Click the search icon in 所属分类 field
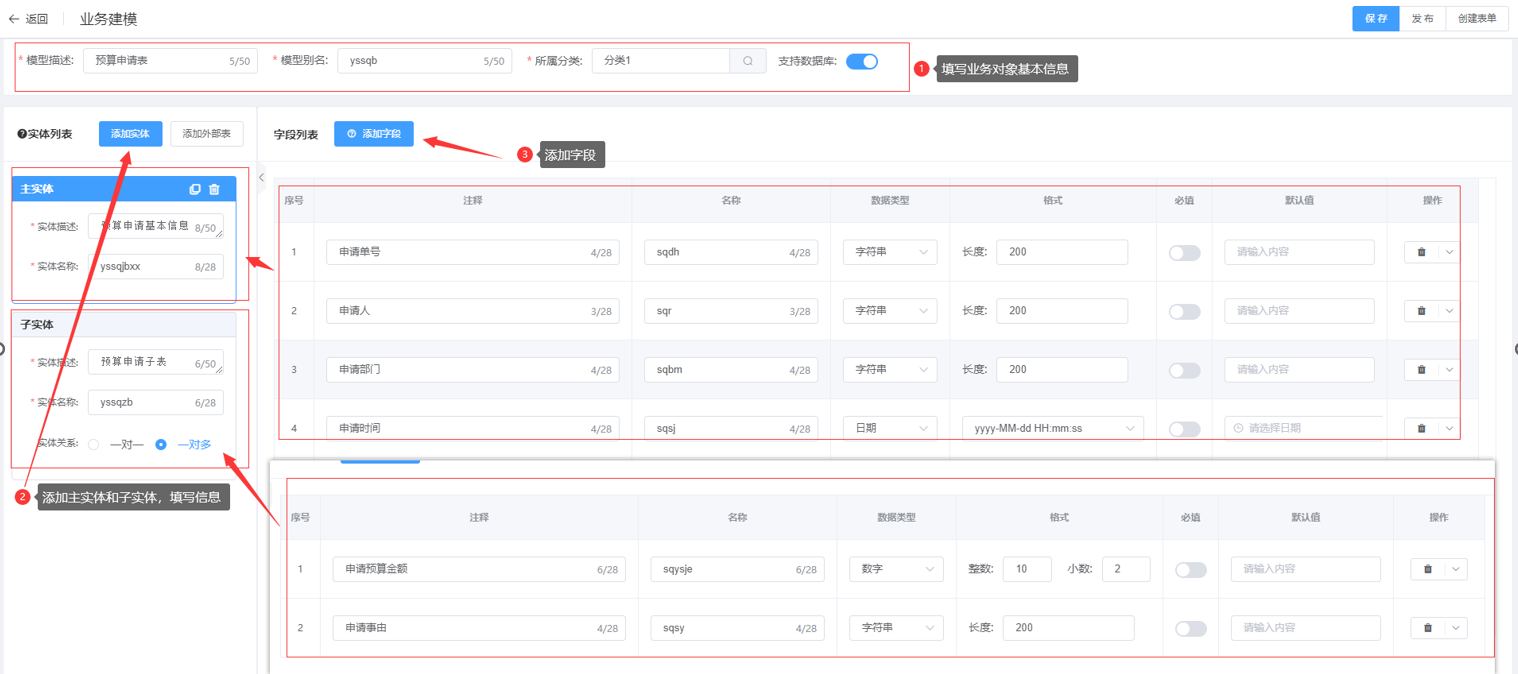The image size is (1518, 674). [748, 61]
